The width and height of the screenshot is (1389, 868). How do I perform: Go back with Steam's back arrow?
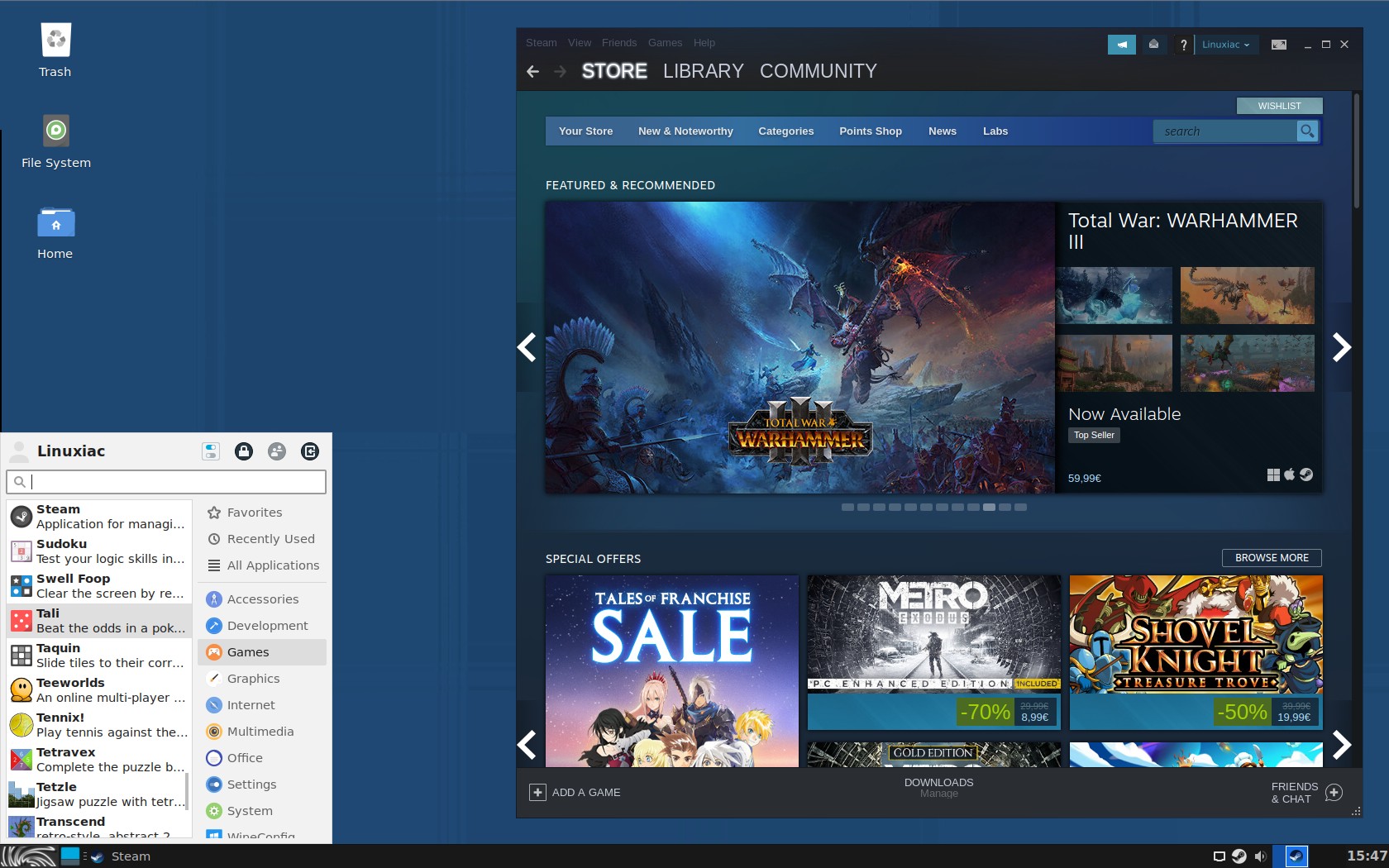point(533,72)
